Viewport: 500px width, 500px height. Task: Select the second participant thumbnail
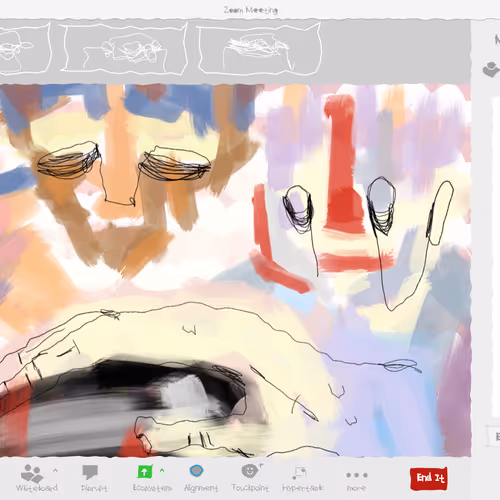click(124, 49)
